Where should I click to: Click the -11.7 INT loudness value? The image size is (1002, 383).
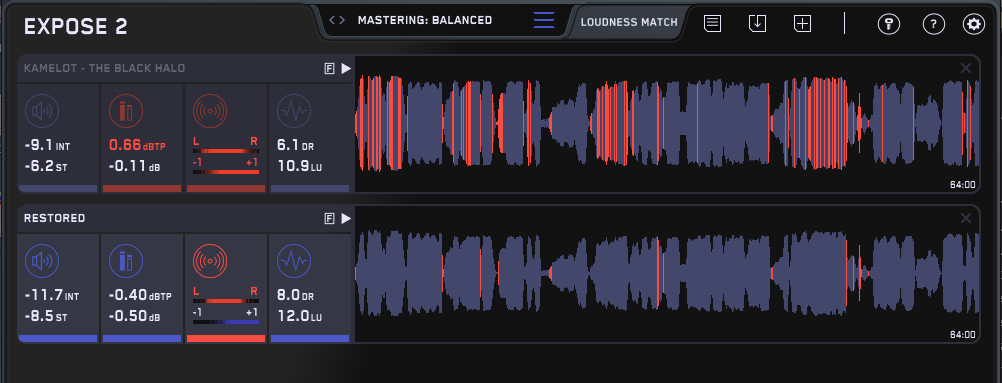click(x=51, y=296)
